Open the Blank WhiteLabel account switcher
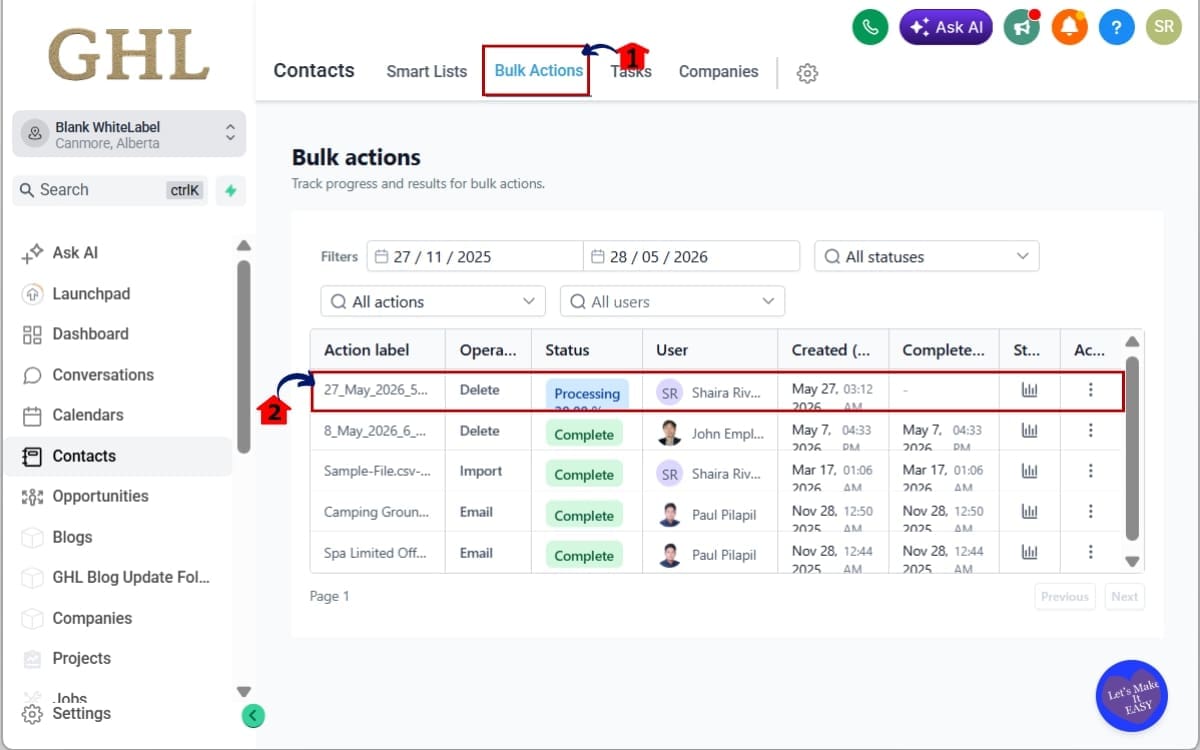The width and height of the screenshot is (1200, 750). [x=129, y=134]
